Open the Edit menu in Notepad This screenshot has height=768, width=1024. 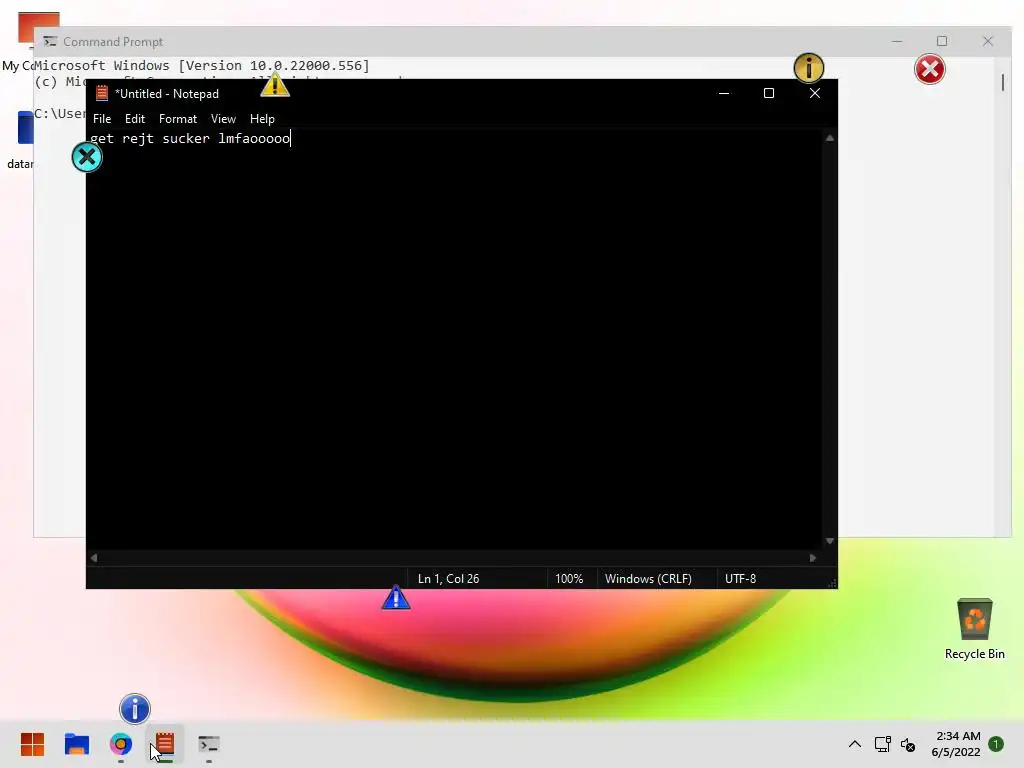(135, 119)
